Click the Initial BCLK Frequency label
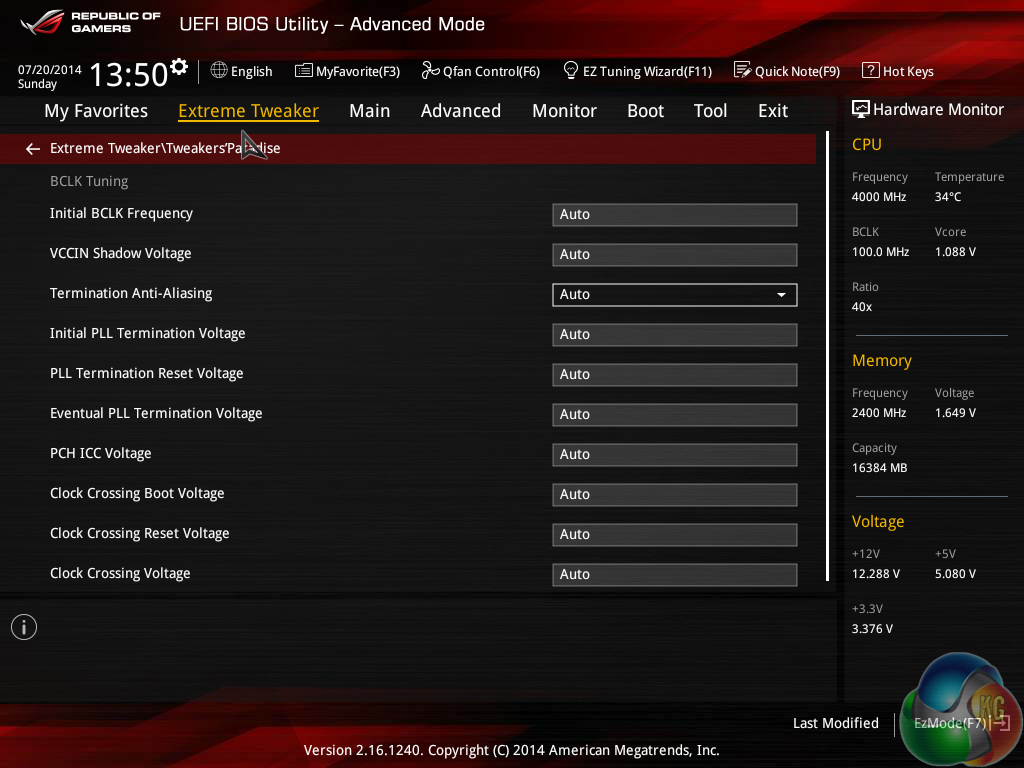Screen dimensions: 1024x768 121,214
